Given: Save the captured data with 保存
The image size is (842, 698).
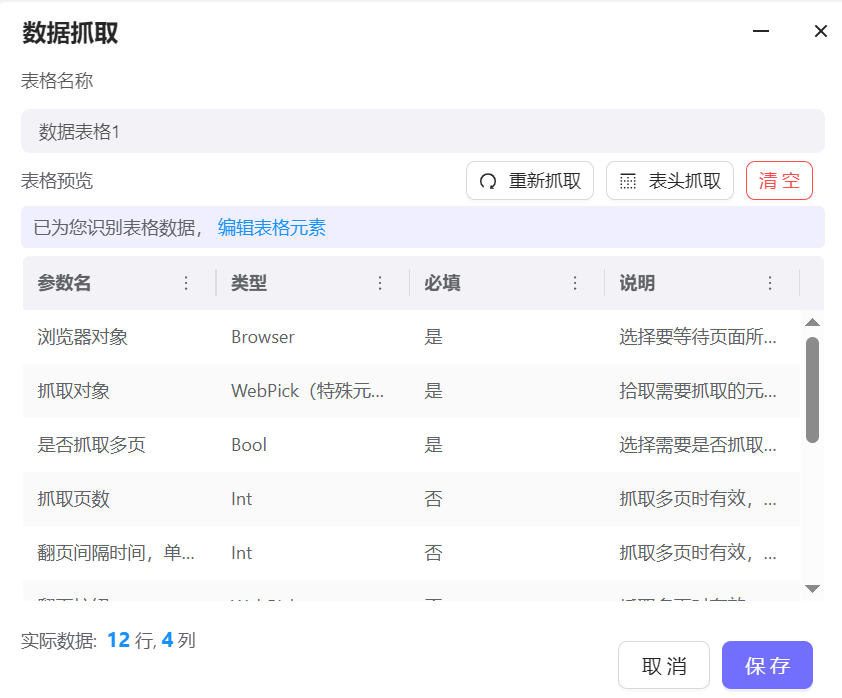Looking at the screenshot, I should 767,666.
